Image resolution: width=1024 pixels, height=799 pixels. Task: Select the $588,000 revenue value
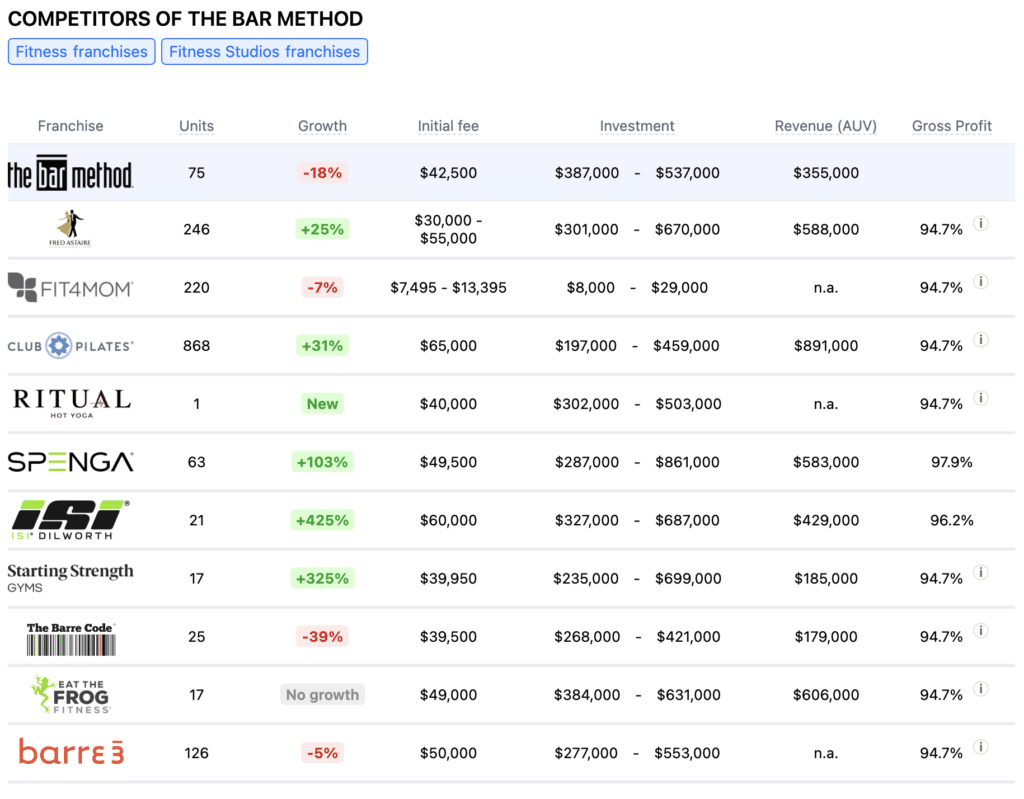[x=825, y=229]
